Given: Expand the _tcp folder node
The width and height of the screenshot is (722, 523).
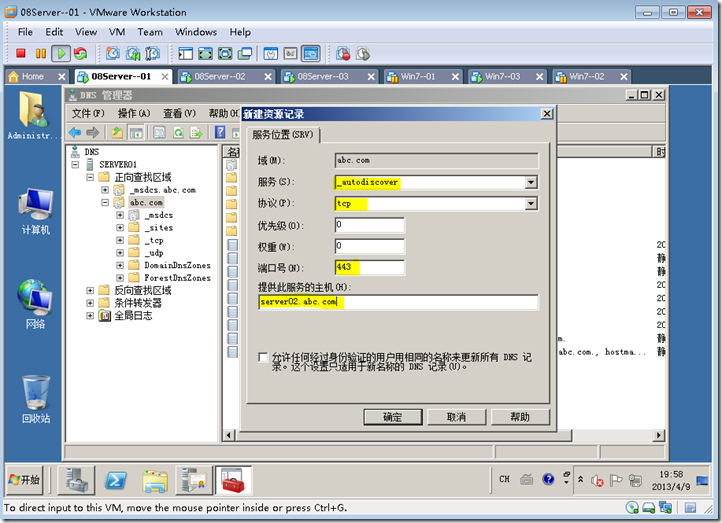Looking at the screenshot, I should coord(120,240).
